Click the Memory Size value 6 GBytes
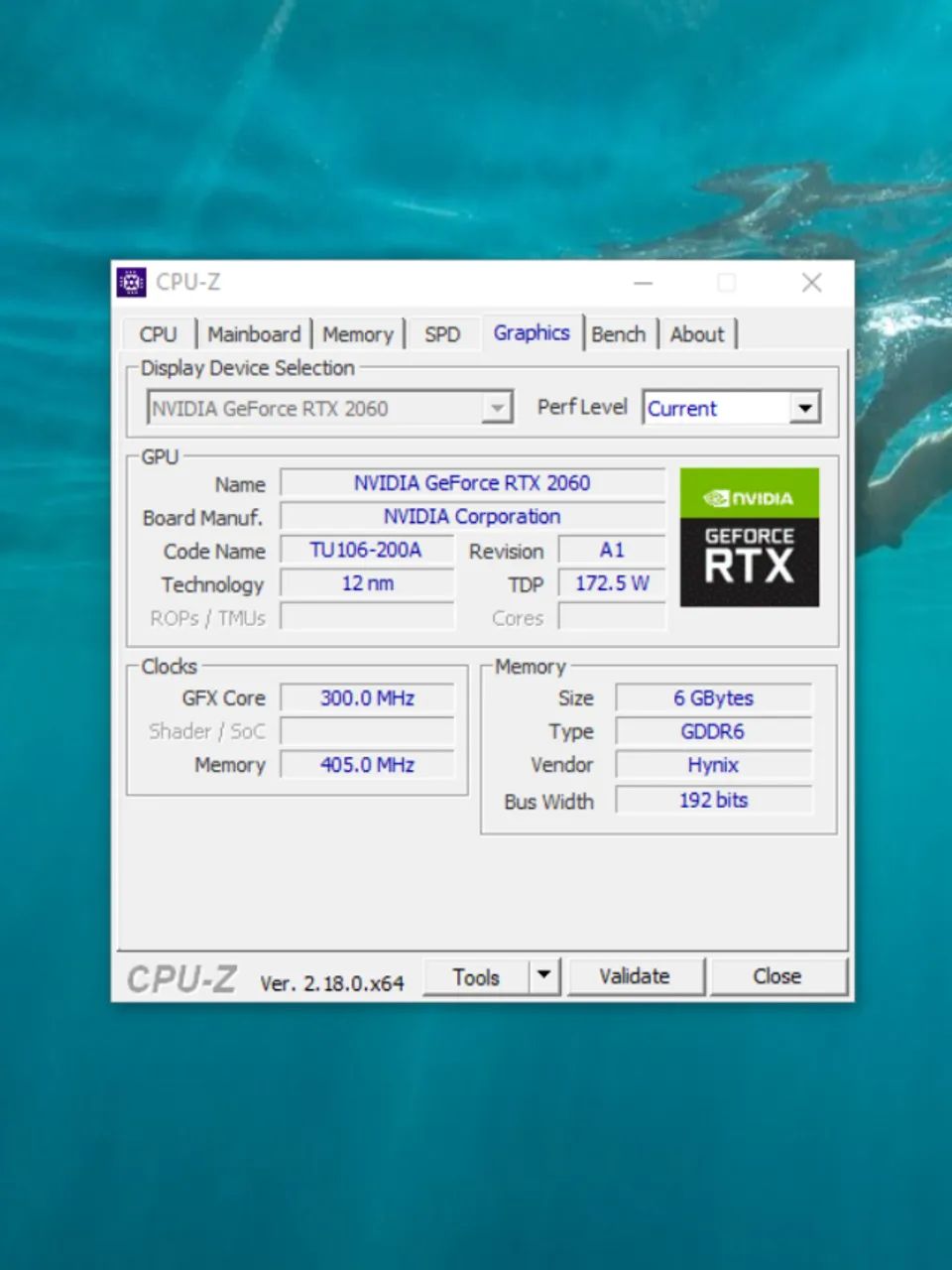Screen dimensions: 952x1270 tap(714, 698)
